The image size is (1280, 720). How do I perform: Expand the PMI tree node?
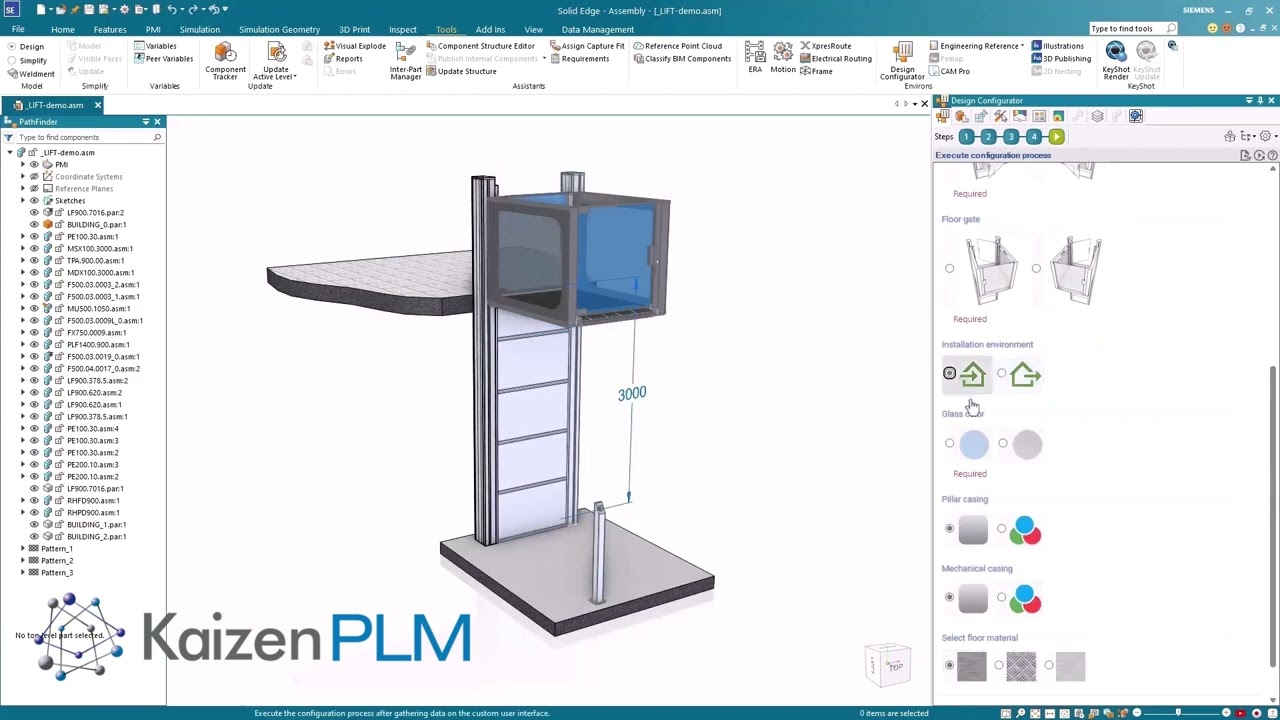(23, 165)
